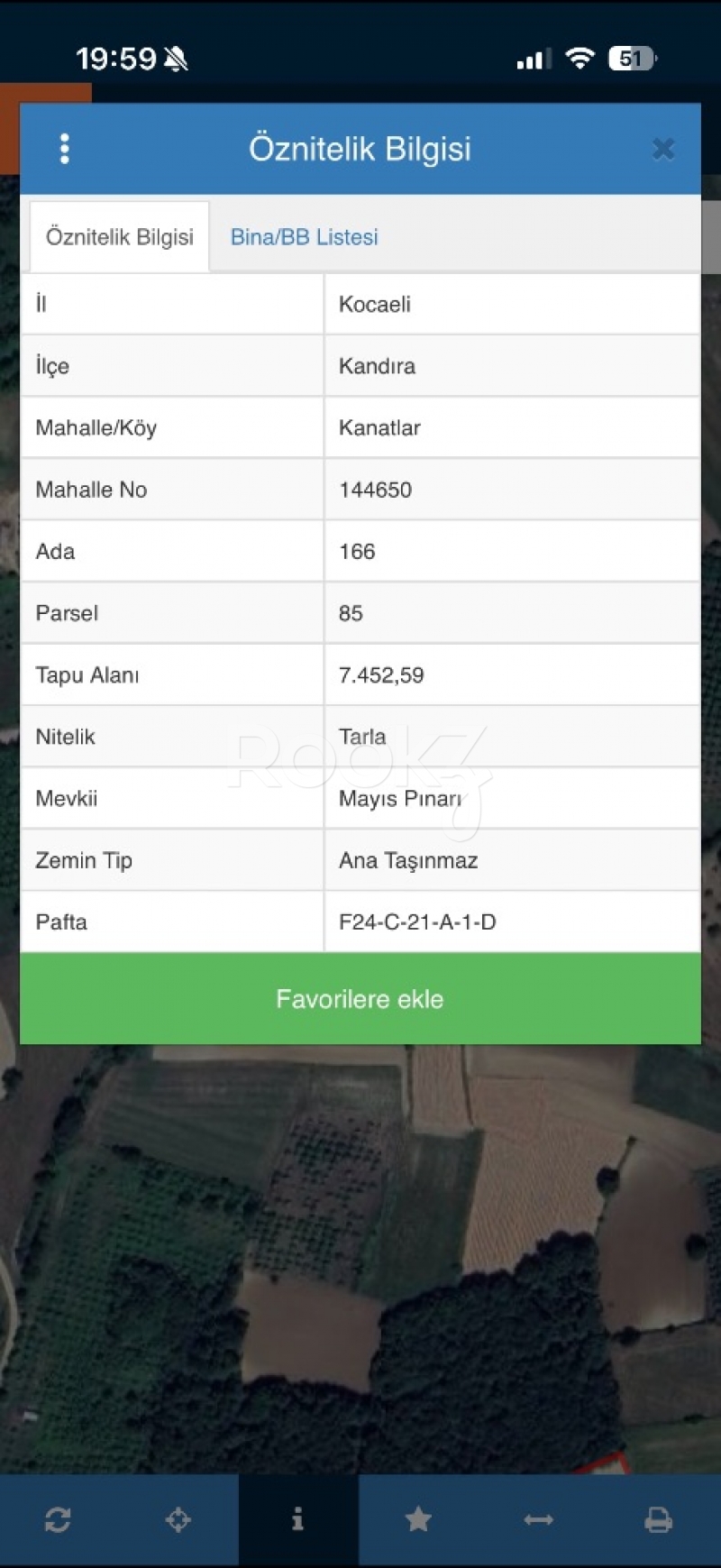Select the info icon in bottom bar
Image resolution: width=721 pixels, height=1568 pixels.
tap(298, 1520)
